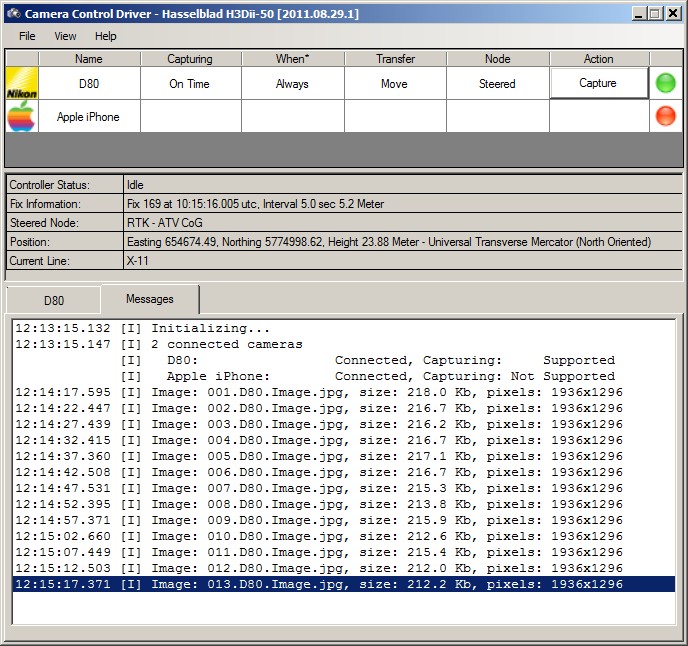Minimize the Camera Control Driver window
This screenshot has height=646, width=688.
pyautogui.click(x=635, y=13)
